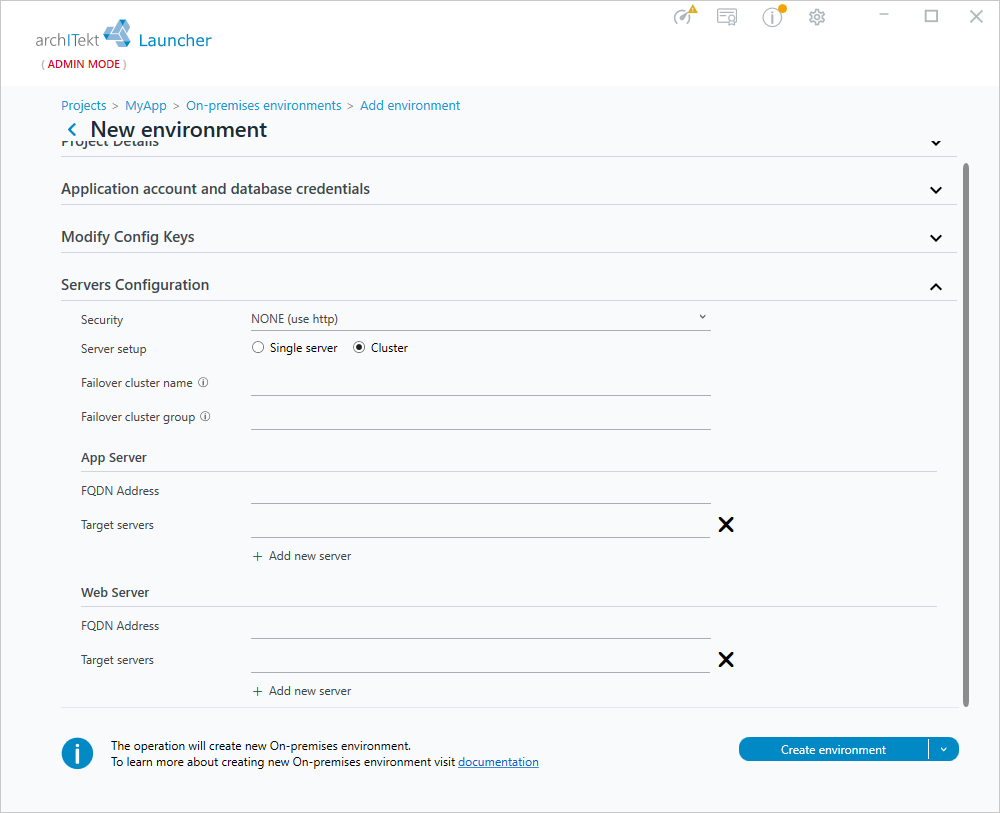1000x813 pixels.
Task: Click the Web Server heading
Action: pos(115,592)
